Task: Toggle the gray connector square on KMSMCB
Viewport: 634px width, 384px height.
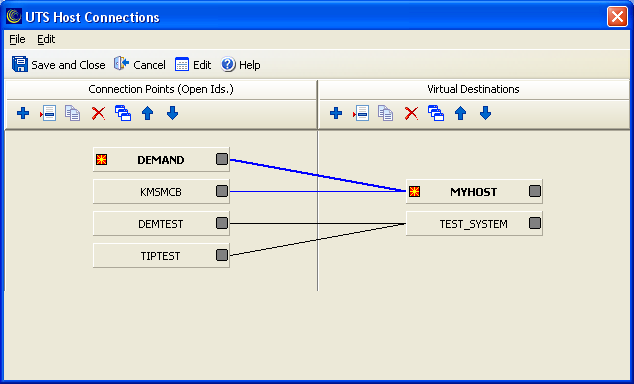Action: click(222, 191)
